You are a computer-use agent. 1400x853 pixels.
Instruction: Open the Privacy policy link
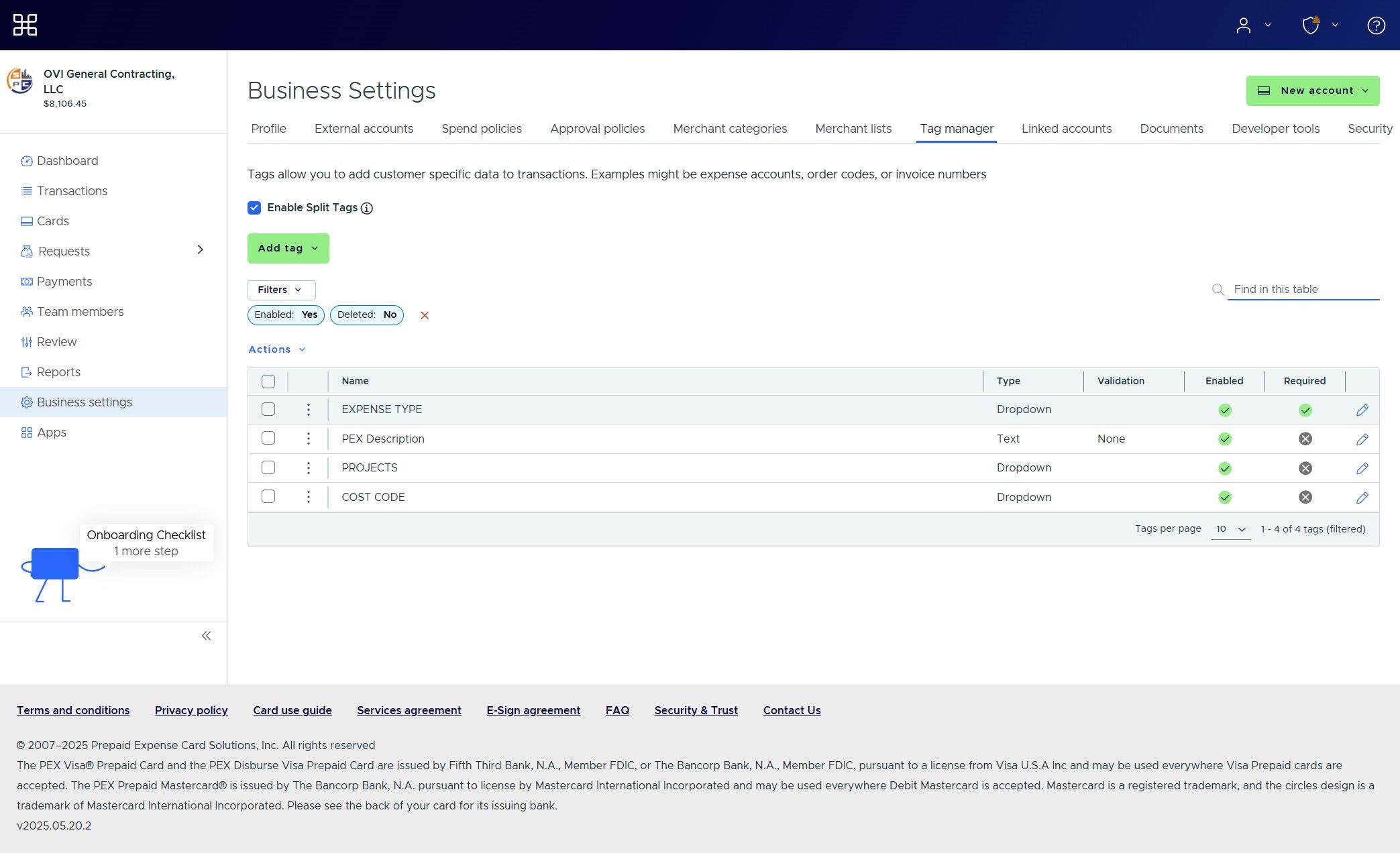tap(191, 710)
